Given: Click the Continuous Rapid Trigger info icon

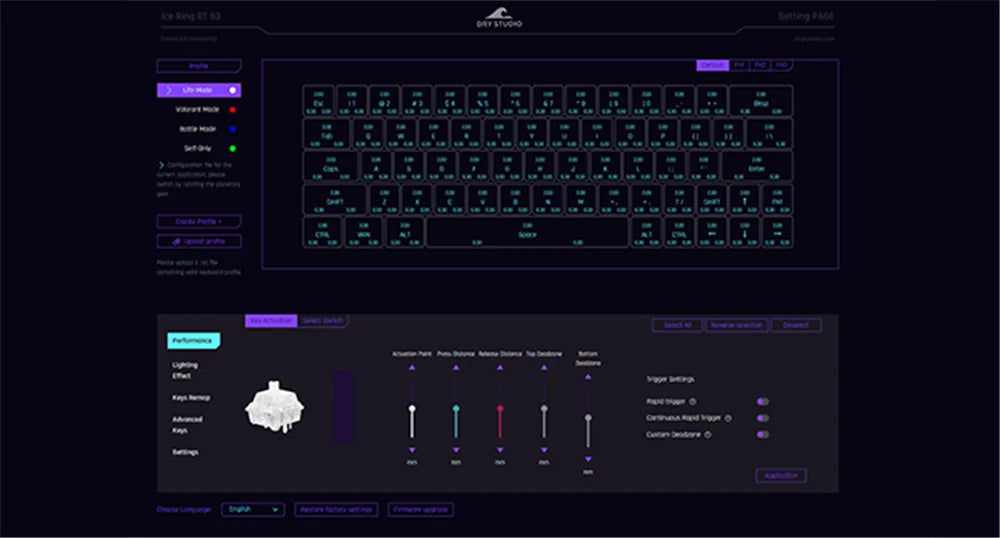Looking at the screenshot, I should pyautogui.click(x=728, y=418).
